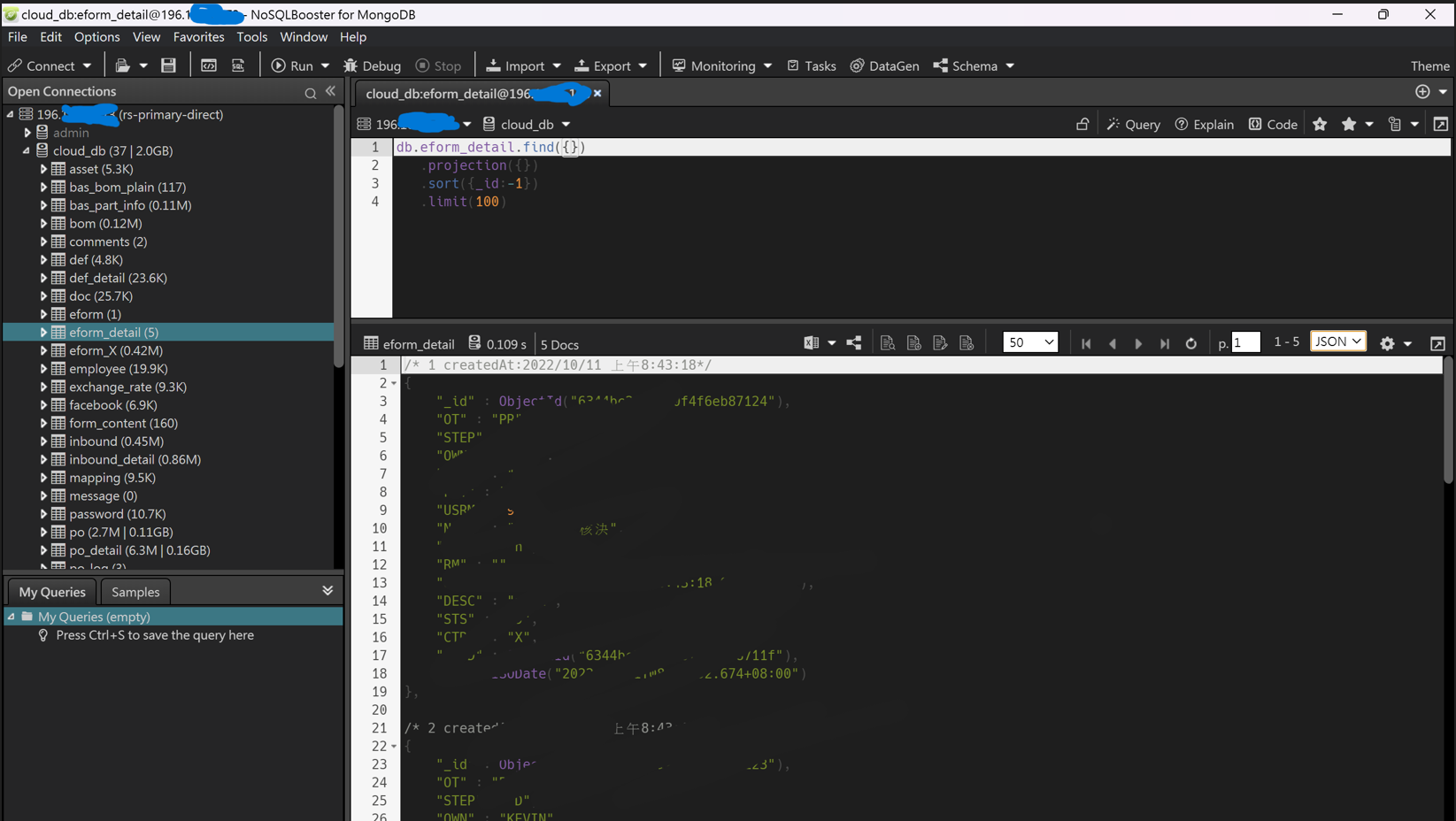Click the Run button
The image size is (1456, 821).
coord(292,66)
